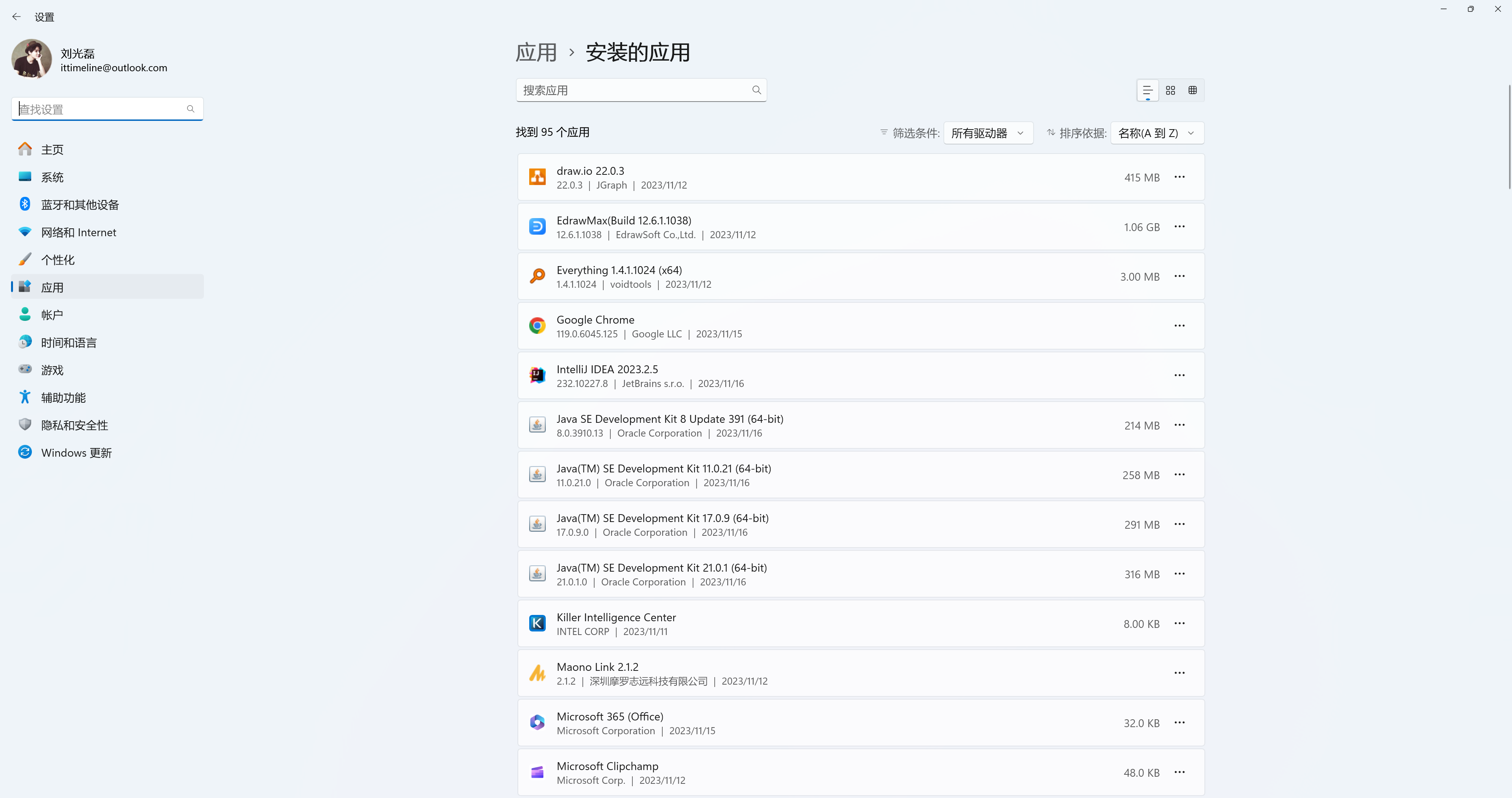Switch to list view layout icon
Image resolution: width=1512 pixels, height=798 pixels.
tap(1147, 91)
